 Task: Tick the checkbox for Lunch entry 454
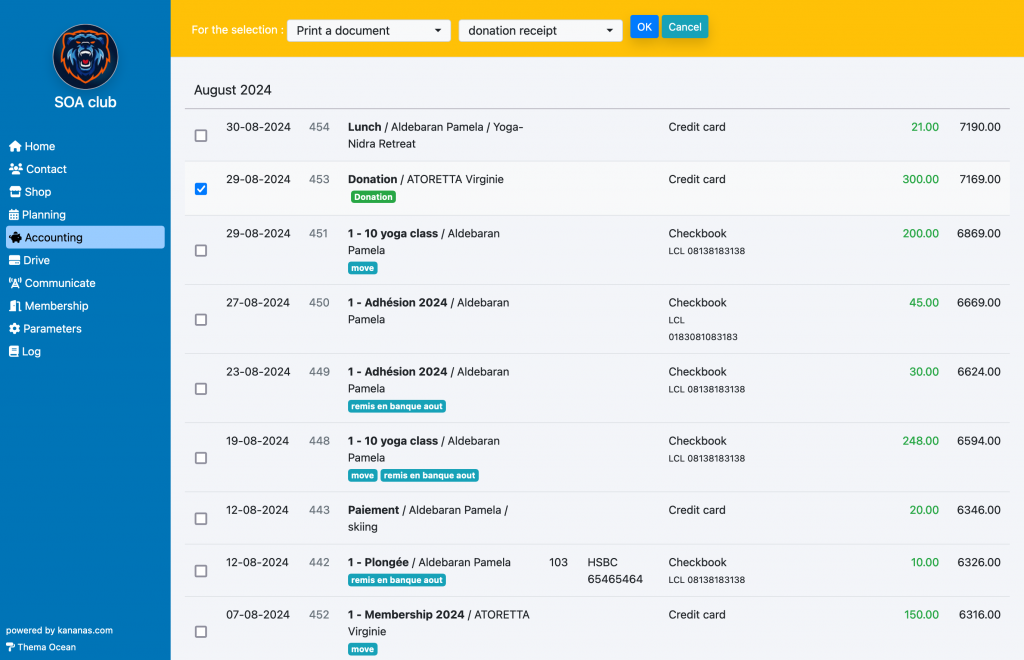click(201, 136)
